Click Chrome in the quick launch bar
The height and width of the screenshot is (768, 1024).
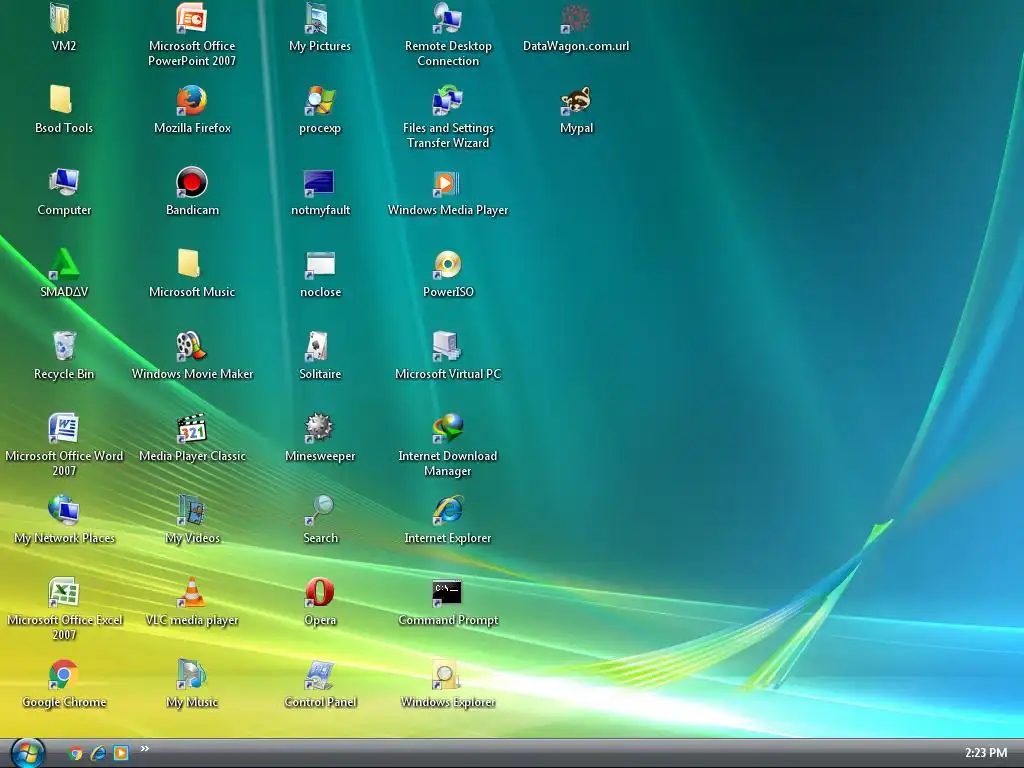pos(76,753)
